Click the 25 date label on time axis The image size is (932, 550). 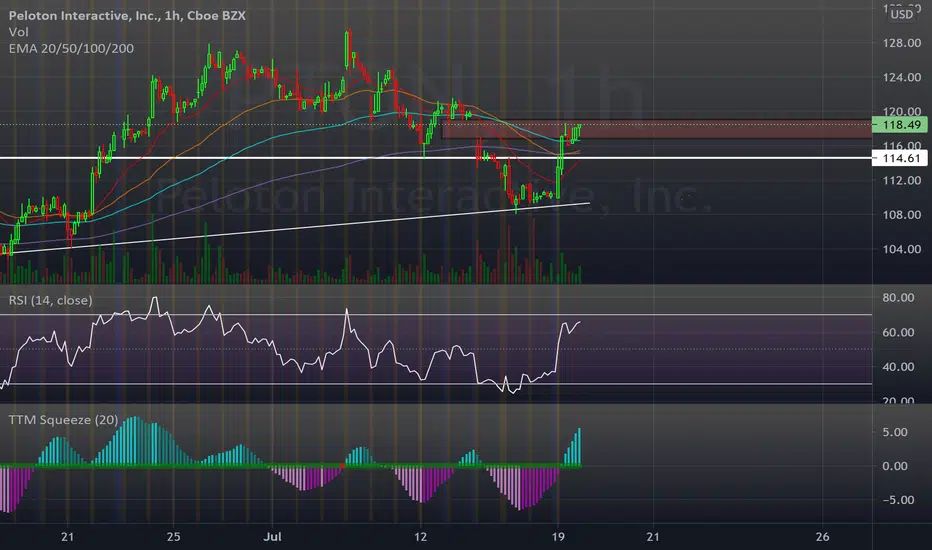tap(173, 537)
